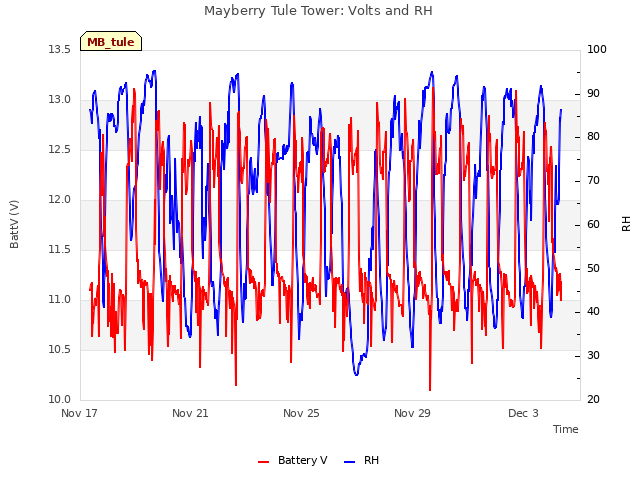Viewport: 640px width, 480px height.
Task: Click the Nov 25 date tick
Action: coord(301,413)
